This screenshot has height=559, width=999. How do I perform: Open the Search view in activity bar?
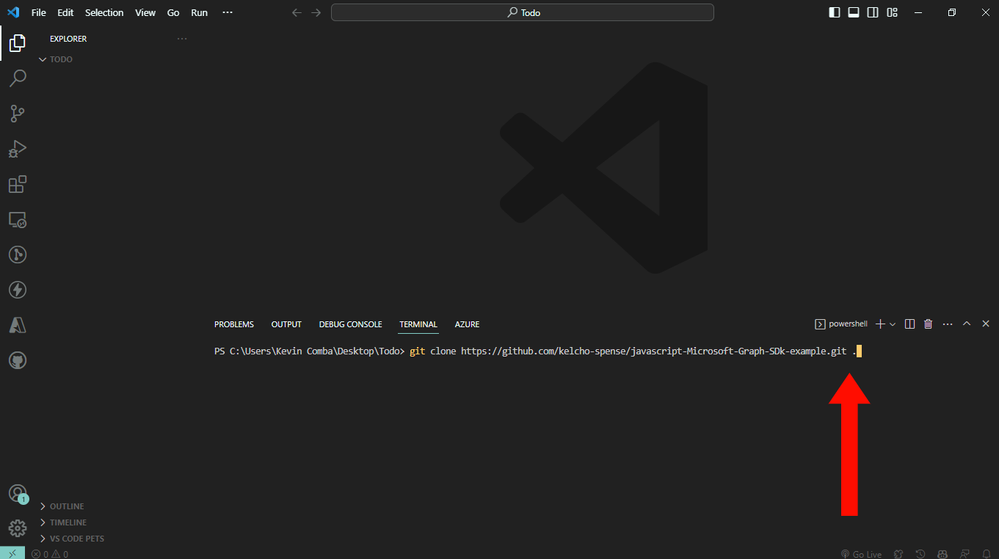17,78
